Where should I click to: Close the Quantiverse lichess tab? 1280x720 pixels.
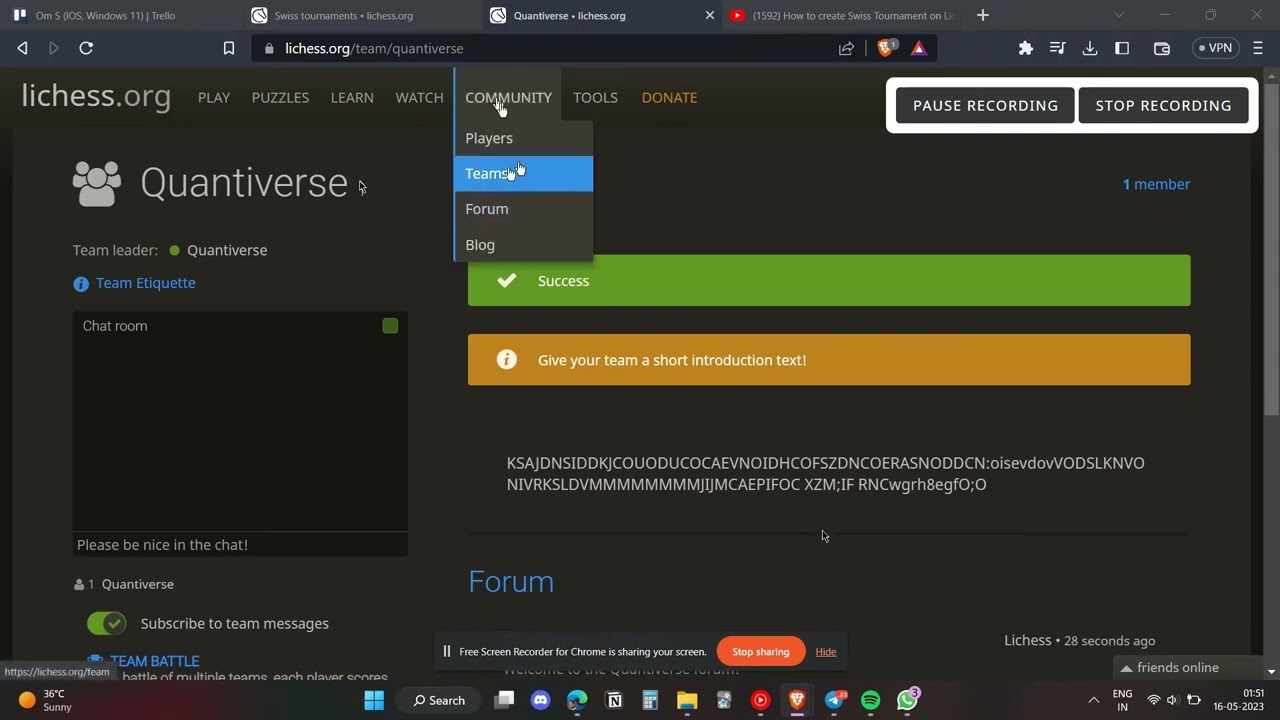coord(710,15)
